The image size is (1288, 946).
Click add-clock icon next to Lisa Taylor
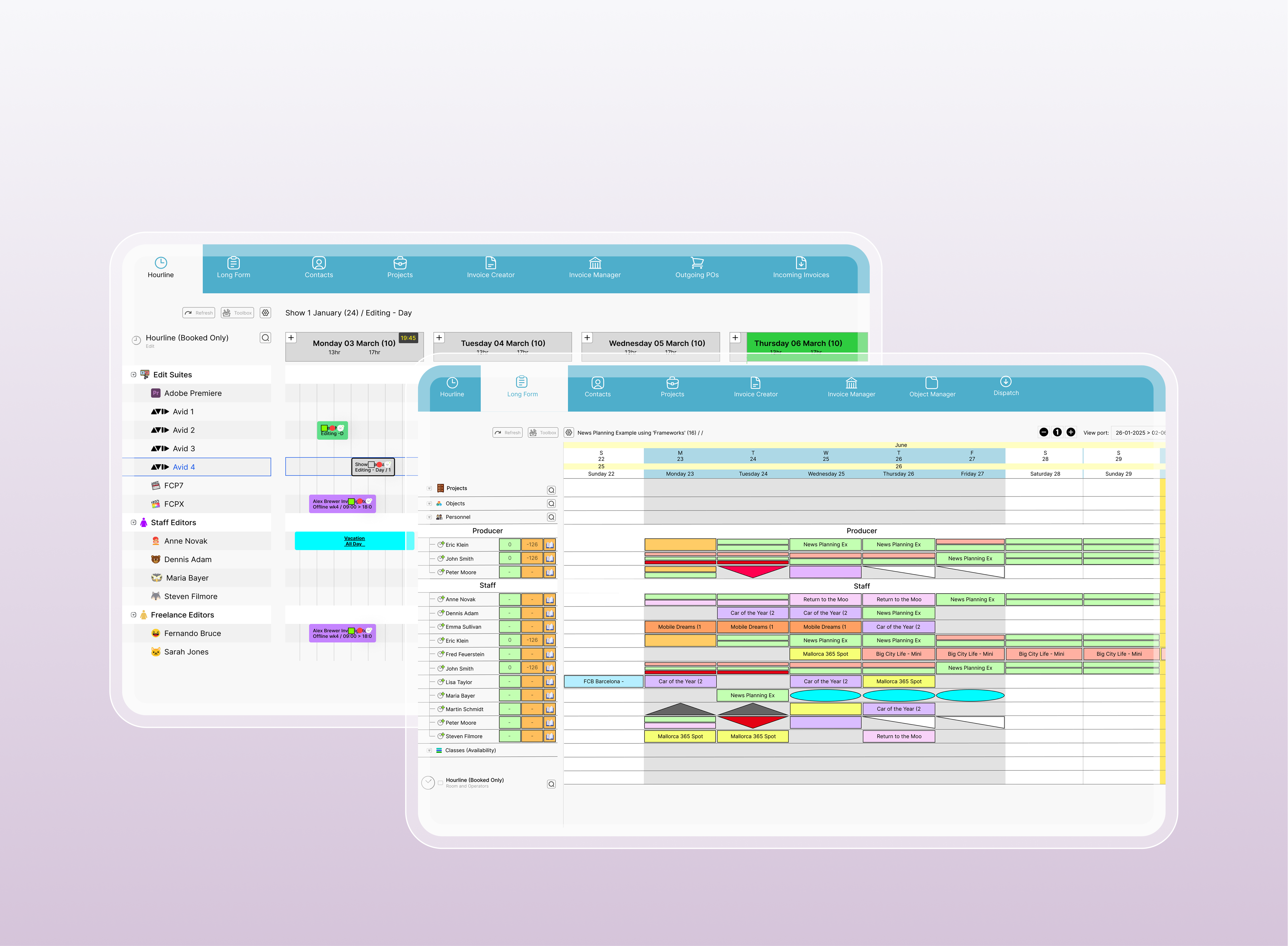click(x=440, y=682)
